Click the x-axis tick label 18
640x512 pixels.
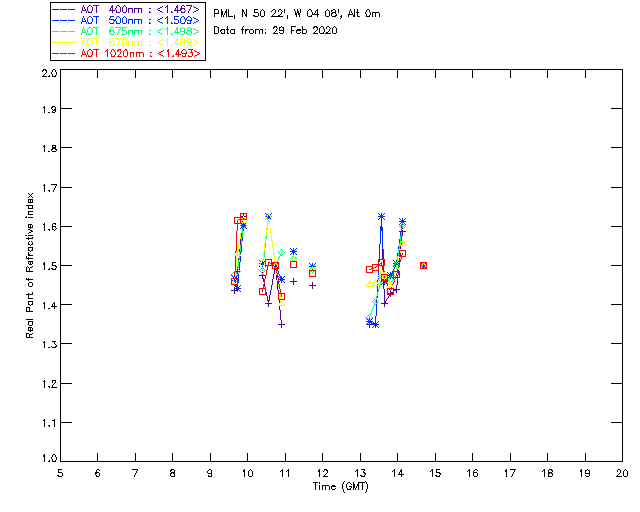coord(547,473)
